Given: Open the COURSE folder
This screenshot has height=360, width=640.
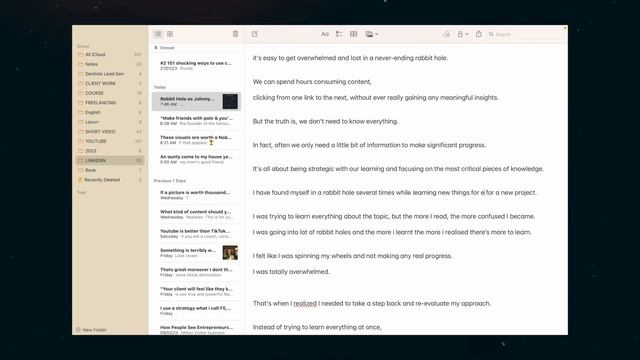Looking at the screenshot, I should [x=110, y=93].
